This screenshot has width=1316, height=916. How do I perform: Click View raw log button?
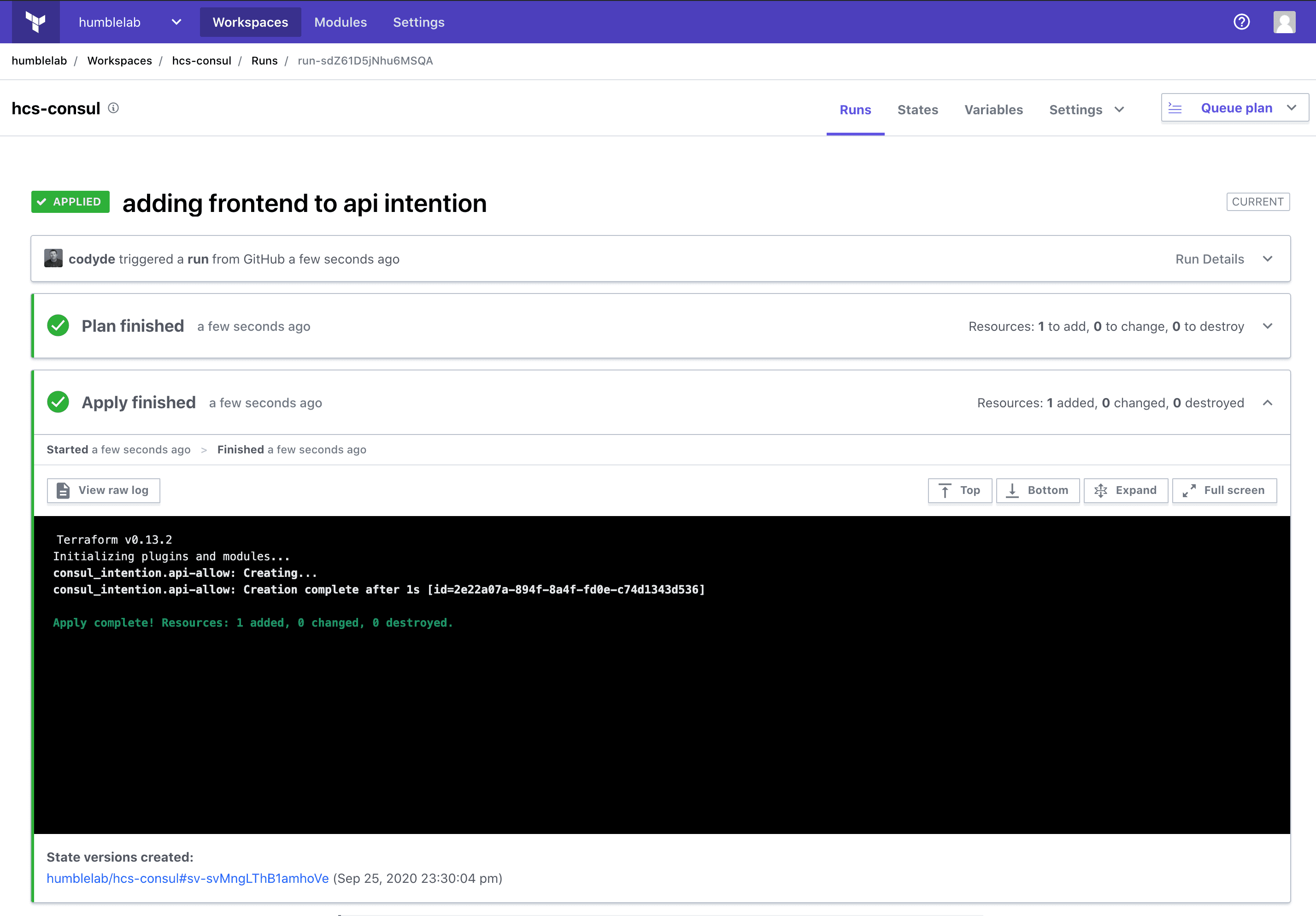(103, 491)
